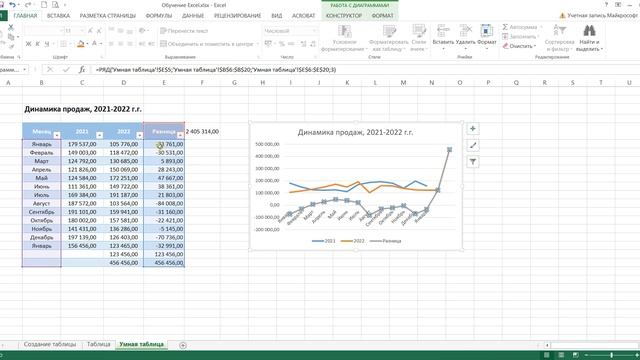This screenshot has height=360, width=640.
Task: Switch to Таблица sheet tab
Action: 99,344
